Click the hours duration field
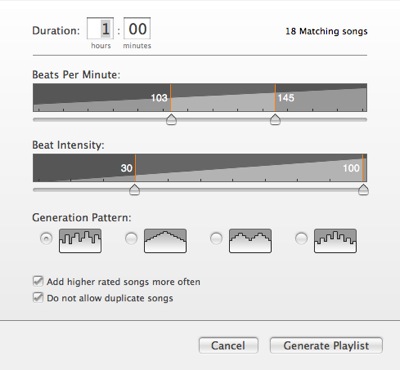Viewport: 400px width, 370px height. click(100, 29)
